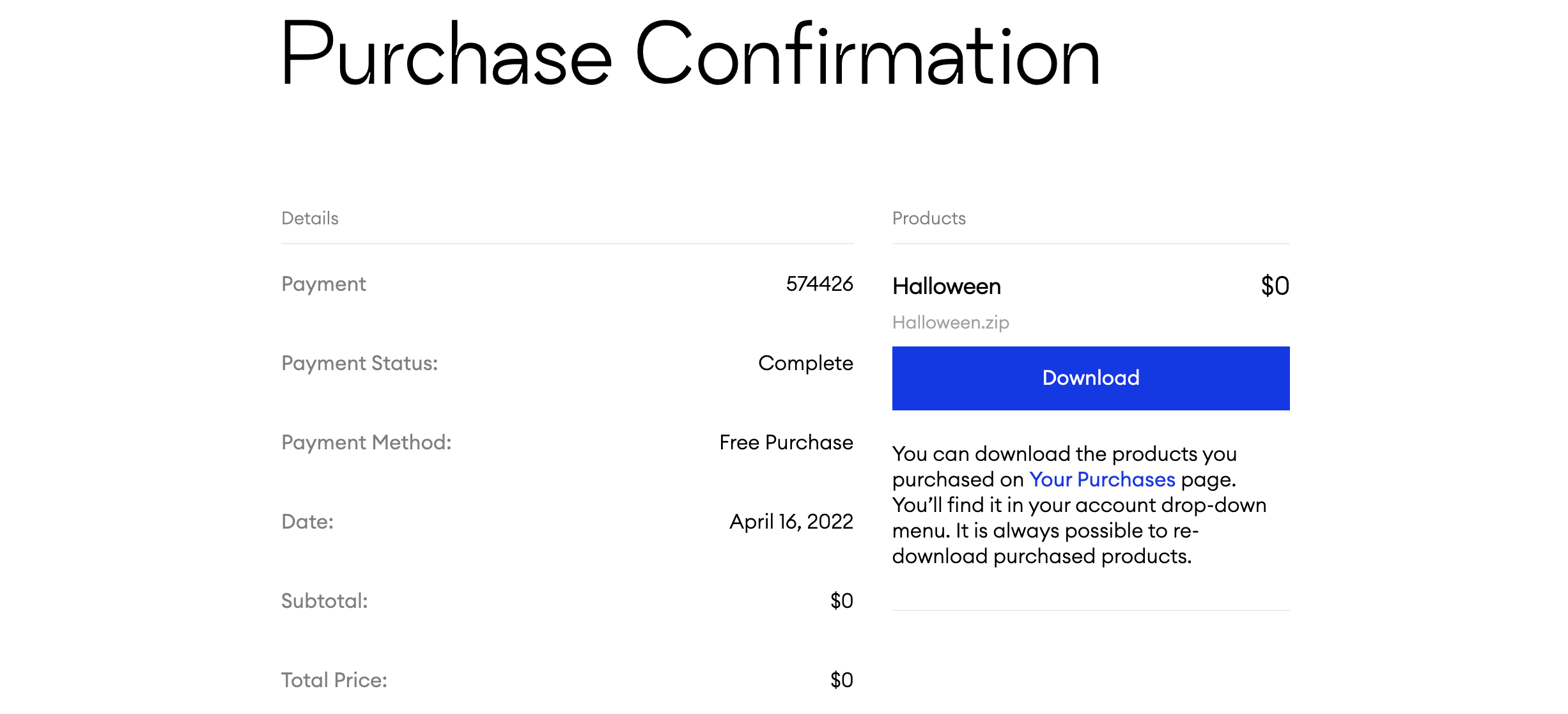Screen dimensions: 1568x714
Task: Select the Halloween product name
Action: pyautogui.click(x=947, y=286)
